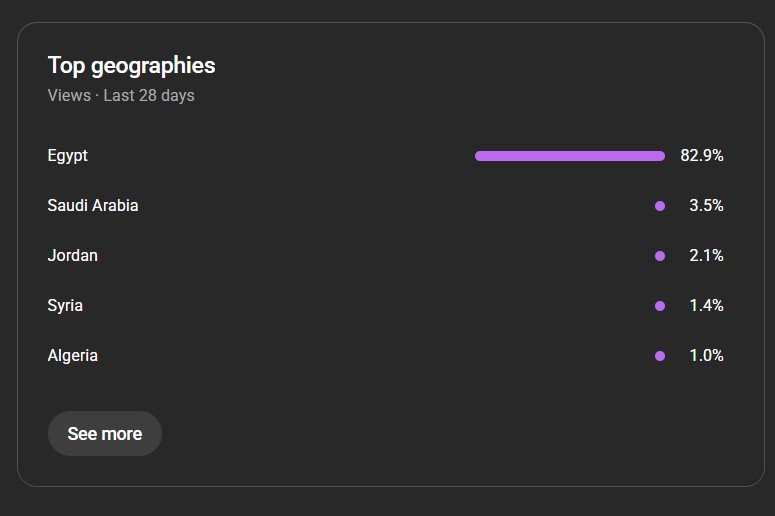
Task: Click empty card area right of See more
Action: tap(450, 434)
